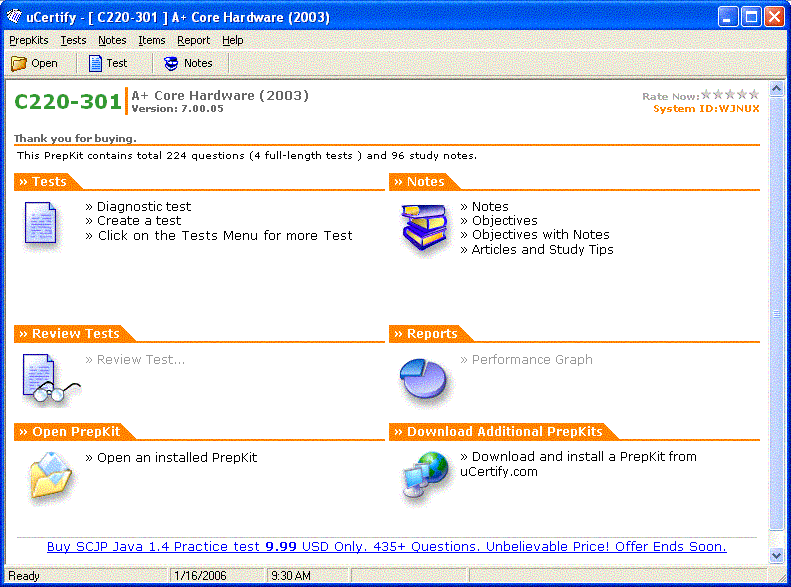The image size is (791, 587).
Task: Click the System ID:WJNUX text
Action: tap(706, 109)
